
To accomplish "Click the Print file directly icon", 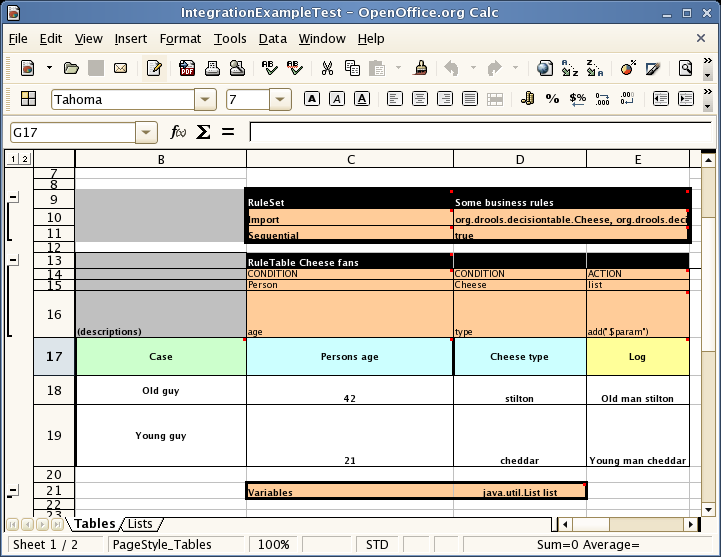I will point(213,68).
